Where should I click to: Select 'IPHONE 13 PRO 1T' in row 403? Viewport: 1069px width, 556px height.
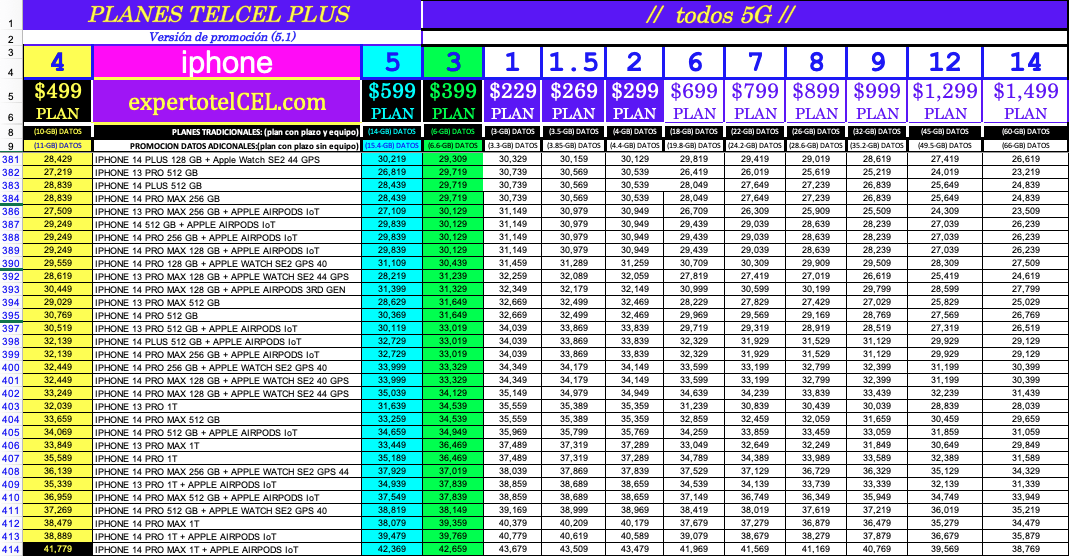click(x=226, y=407)
